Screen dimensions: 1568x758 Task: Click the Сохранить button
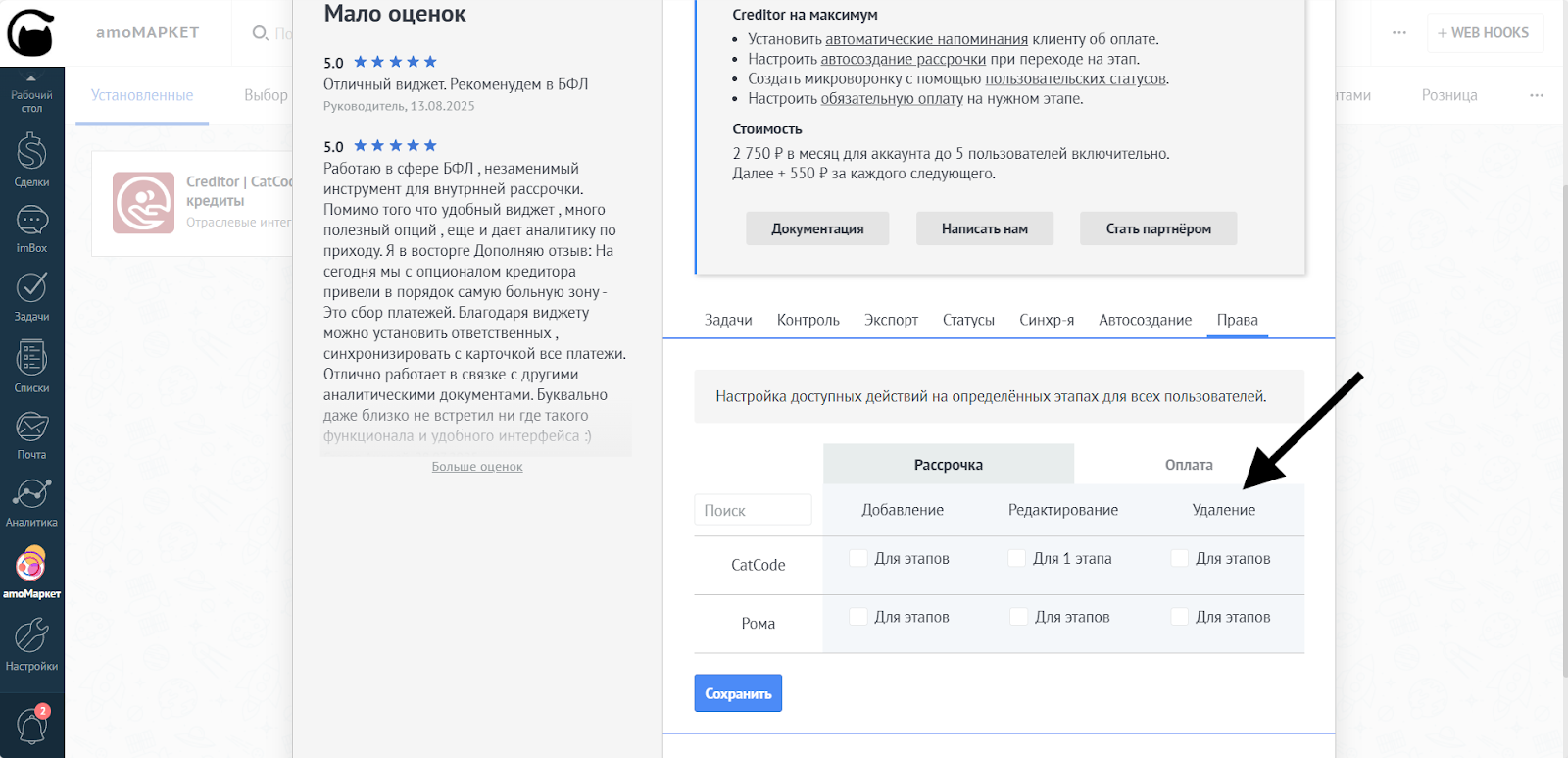pyautogui.click(x=738, y=693)
